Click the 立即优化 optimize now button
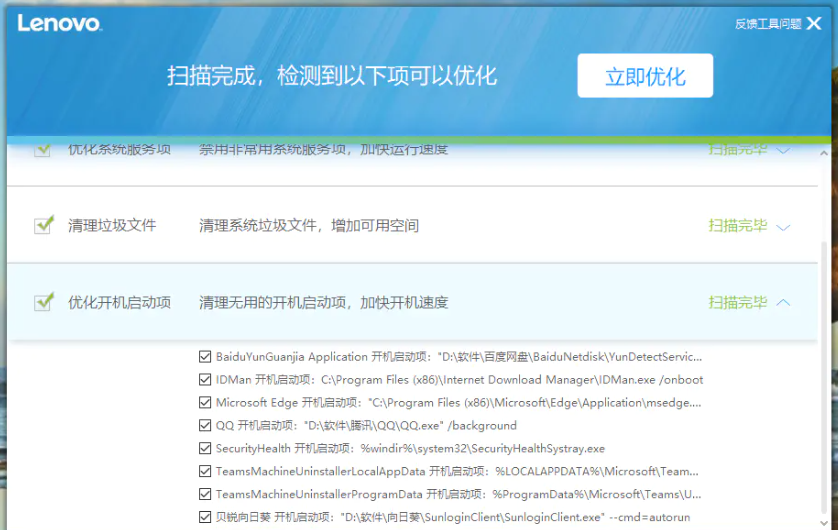Screen dimensions: 838x530 tap(645, 75)
